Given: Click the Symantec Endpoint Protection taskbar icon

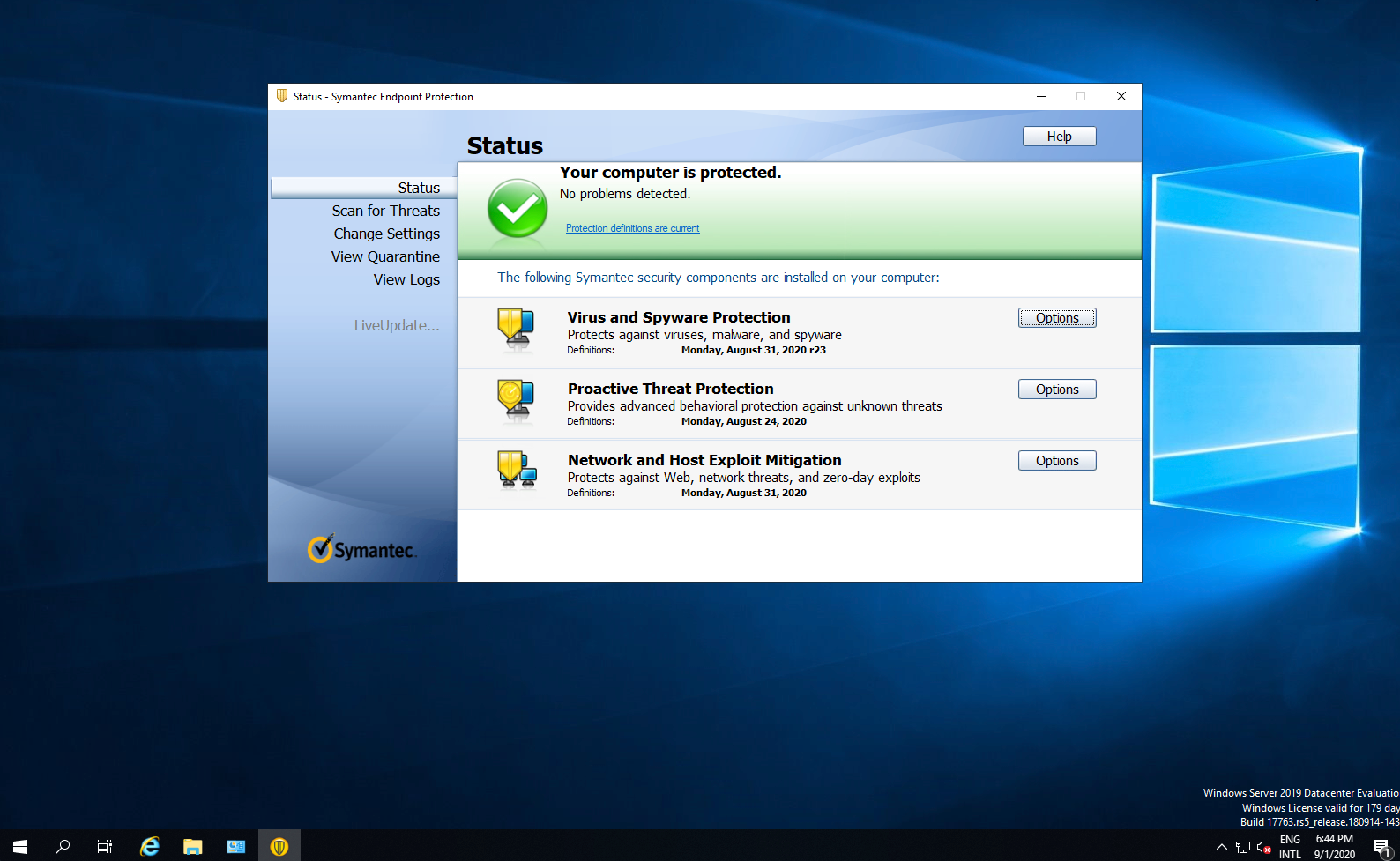Looking at the screenshot, I should pos(279,846).
